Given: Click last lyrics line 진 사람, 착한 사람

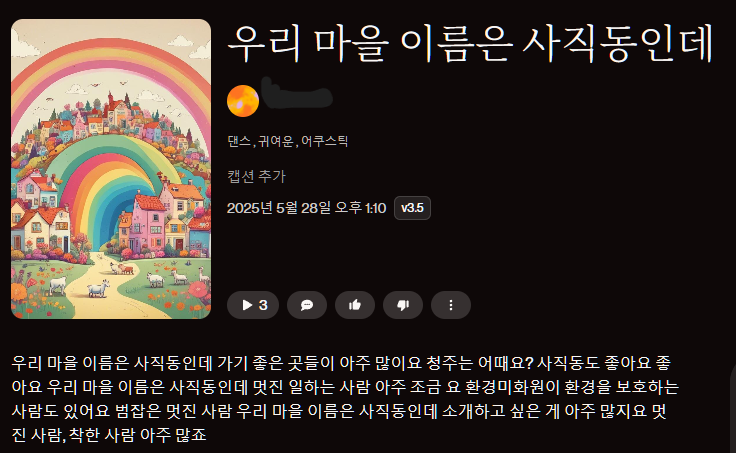Looking at the screenshot, I should (x=109, y=435).
